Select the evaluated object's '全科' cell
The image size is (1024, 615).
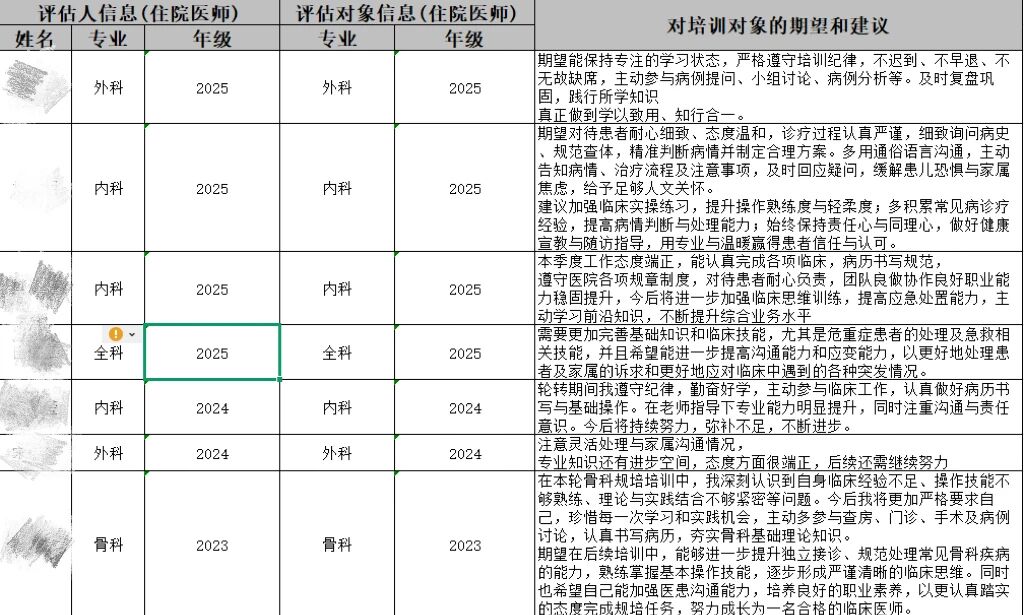(337, 354)
